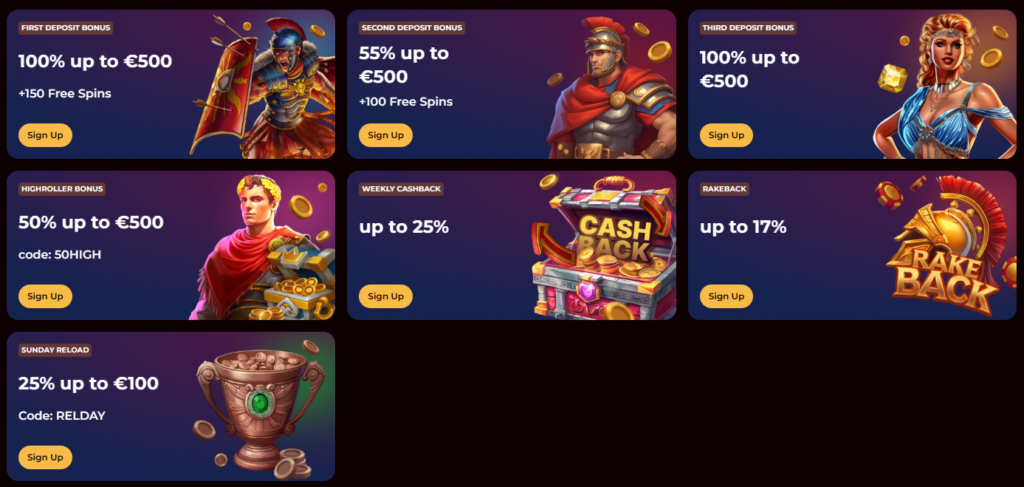This screenshot has width=1024, height=487.
Task: Click Sign Up on Rakeback card
Action: [726, 296]
